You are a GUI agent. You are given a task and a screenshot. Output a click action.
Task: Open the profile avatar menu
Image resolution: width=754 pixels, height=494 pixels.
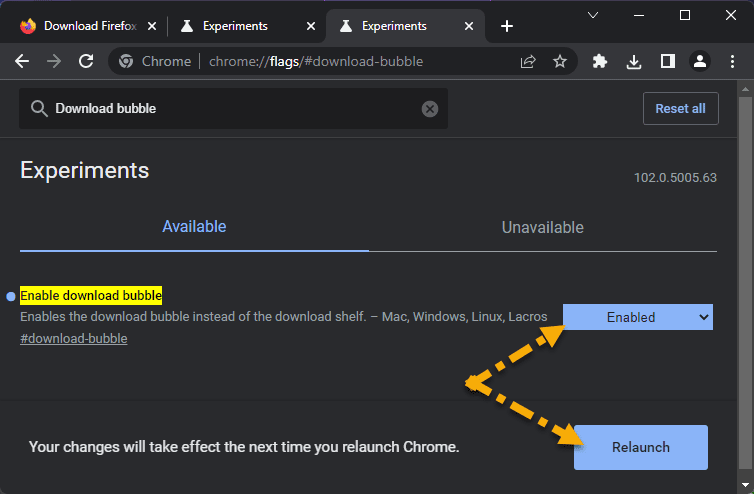(x=700, y=61)
